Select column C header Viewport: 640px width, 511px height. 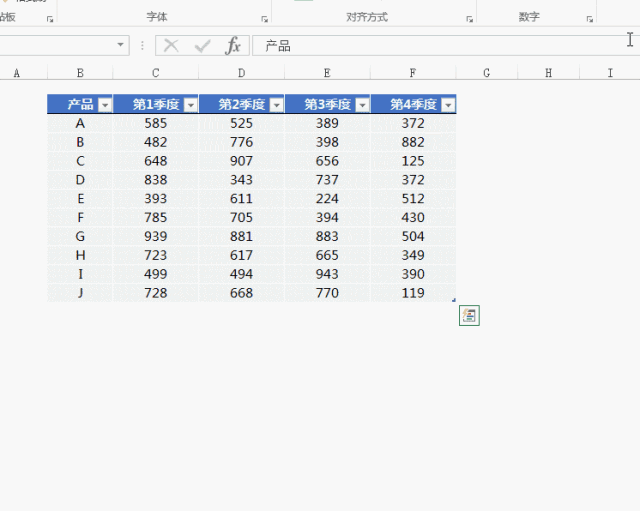click(x=156, y=73)
